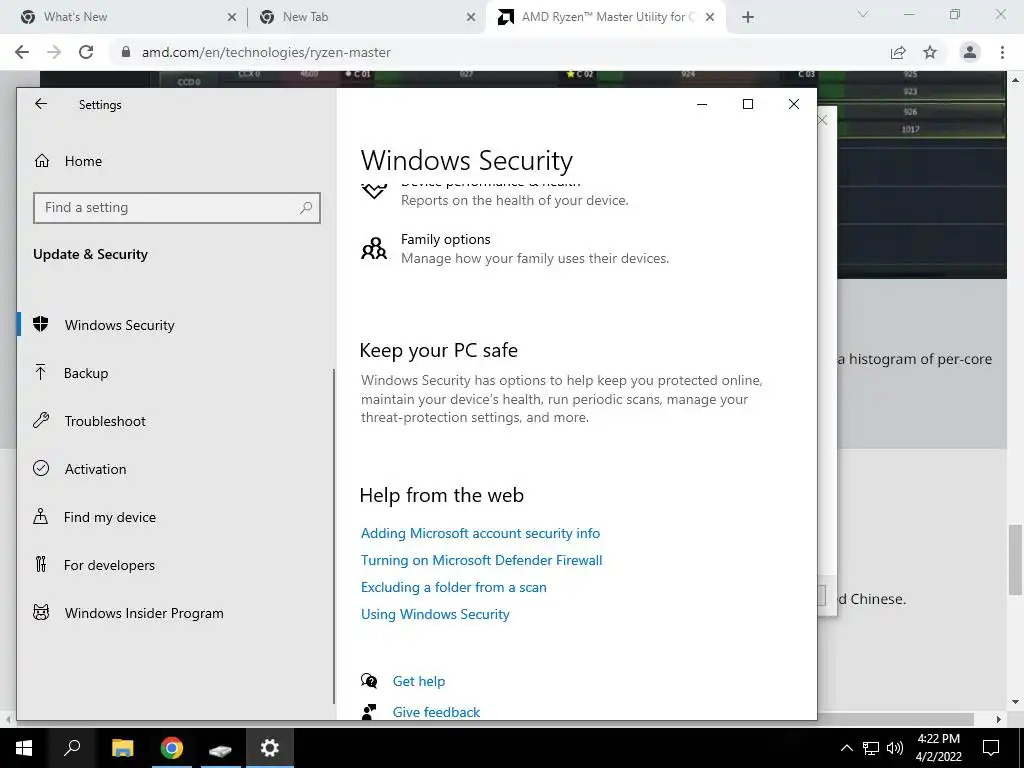
Task: Click the search magnifier in Find a setting
Action: tap(306, 208)
